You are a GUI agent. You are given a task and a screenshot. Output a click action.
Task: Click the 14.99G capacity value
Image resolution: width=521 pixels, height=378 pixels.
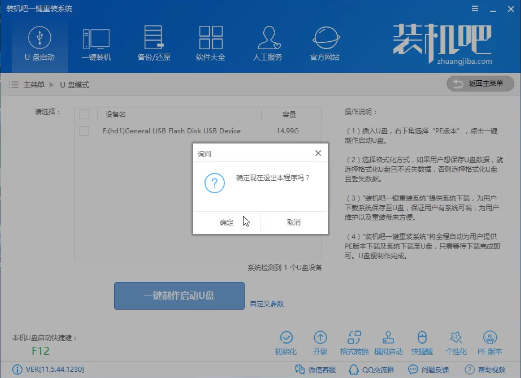click(288, 131)
